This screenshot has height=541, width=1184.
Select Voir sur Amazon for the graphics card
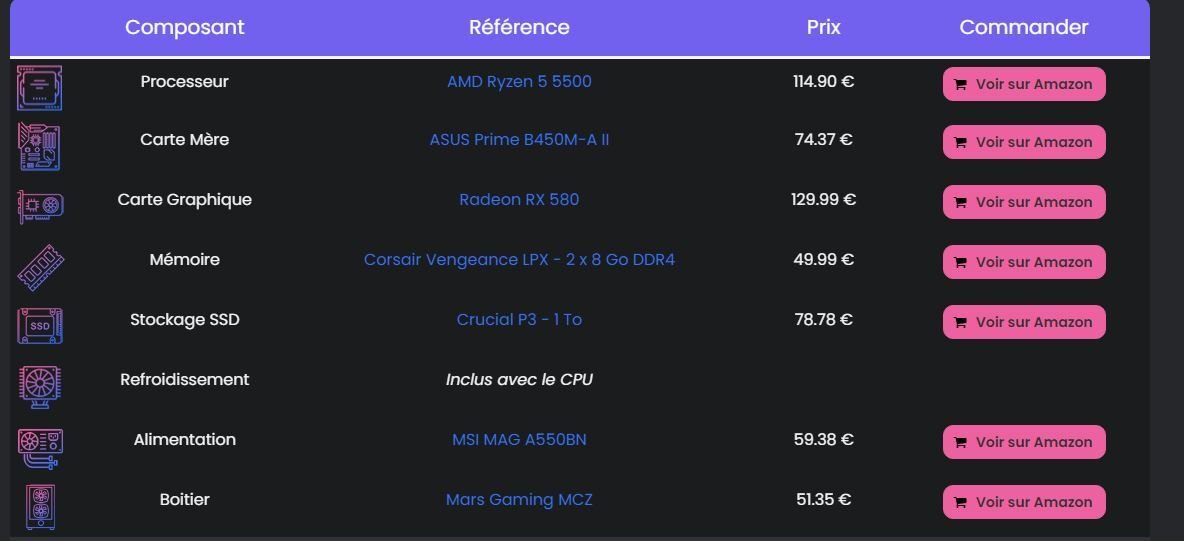pyautogui.click(x=1024, y=202)
